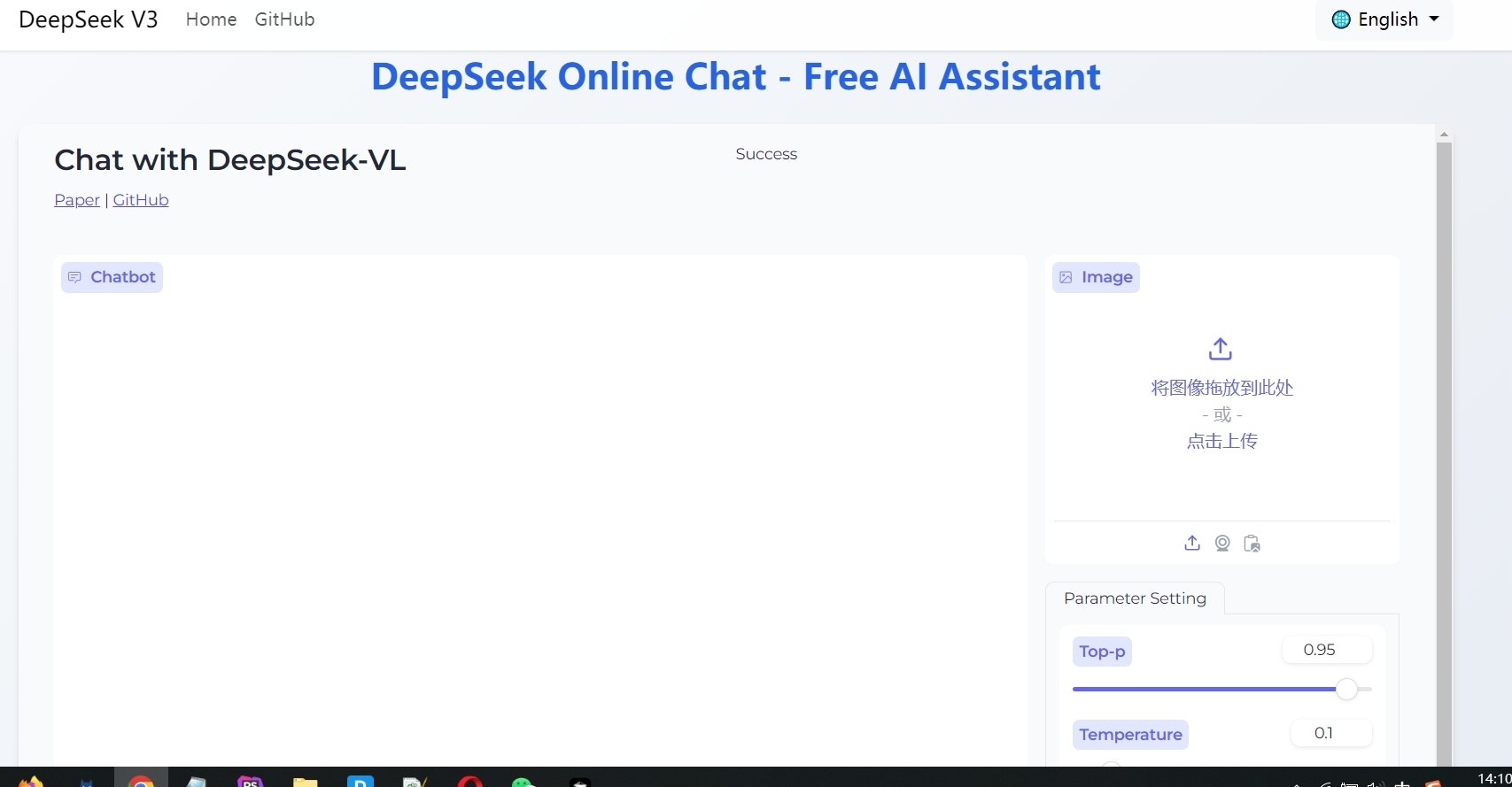Click the taskbar clock showing 14:10
This screenshot has width=1512, height=787.
pos(1494,779)
